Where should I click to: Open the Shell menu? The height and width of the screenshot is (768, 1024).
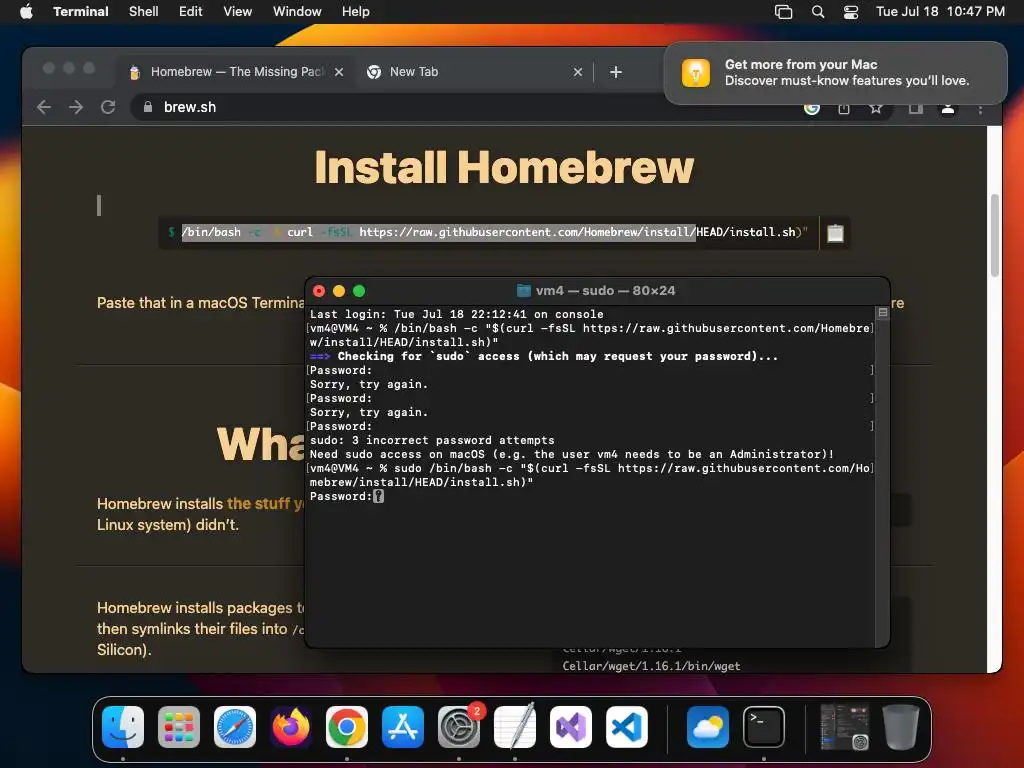click(144, 11)
